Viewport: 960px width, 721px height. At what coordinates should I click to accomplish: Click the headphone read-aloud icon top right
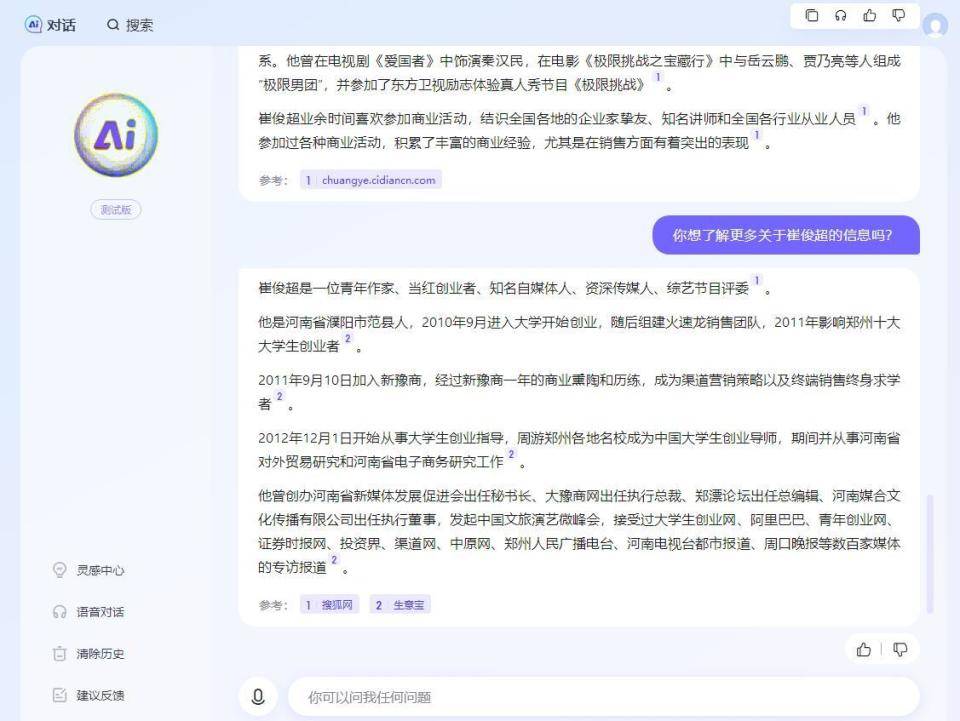(x=841, y=16)
